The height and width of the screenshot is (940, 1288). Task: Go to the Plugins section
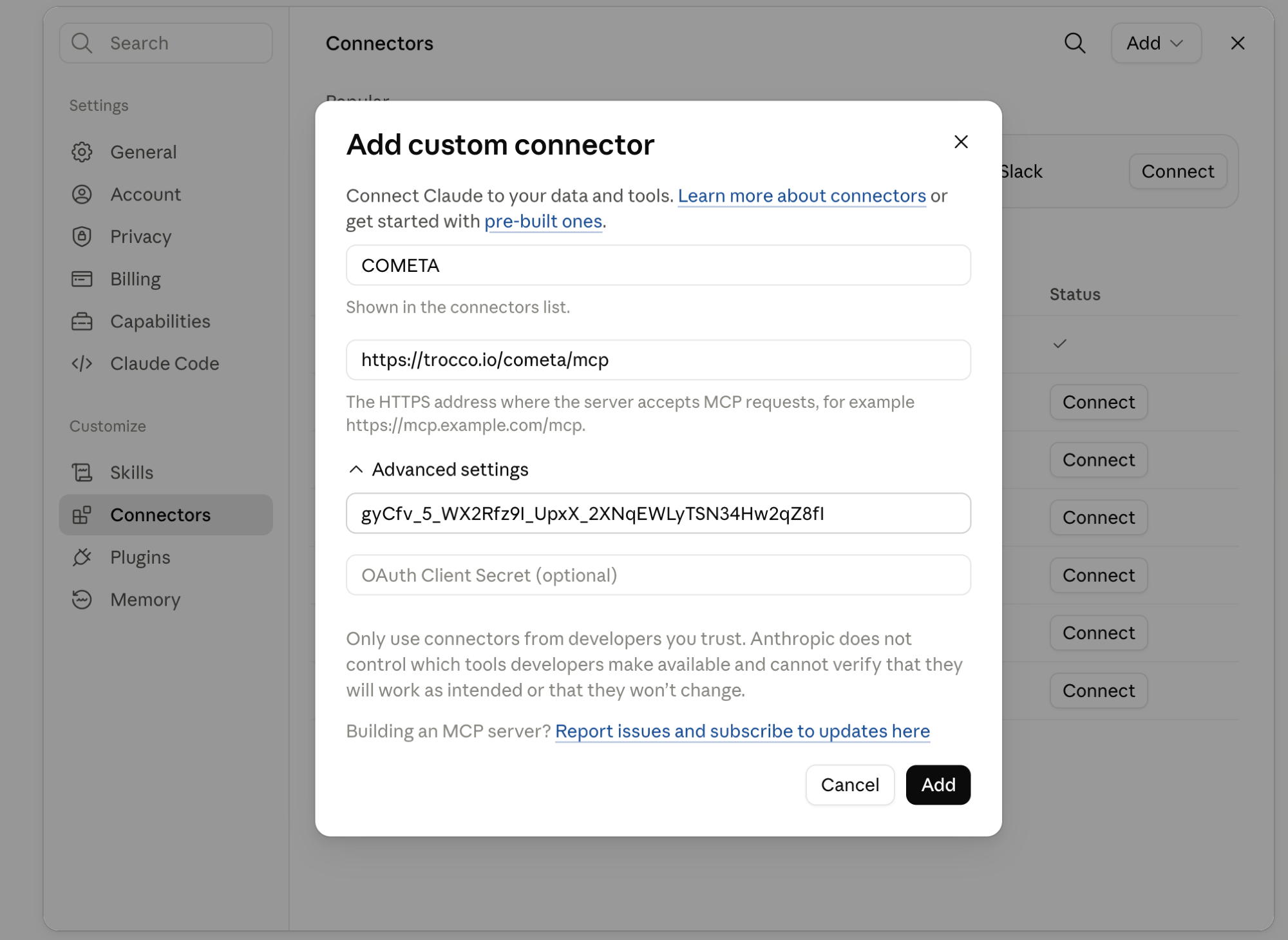tap(166, 557)
